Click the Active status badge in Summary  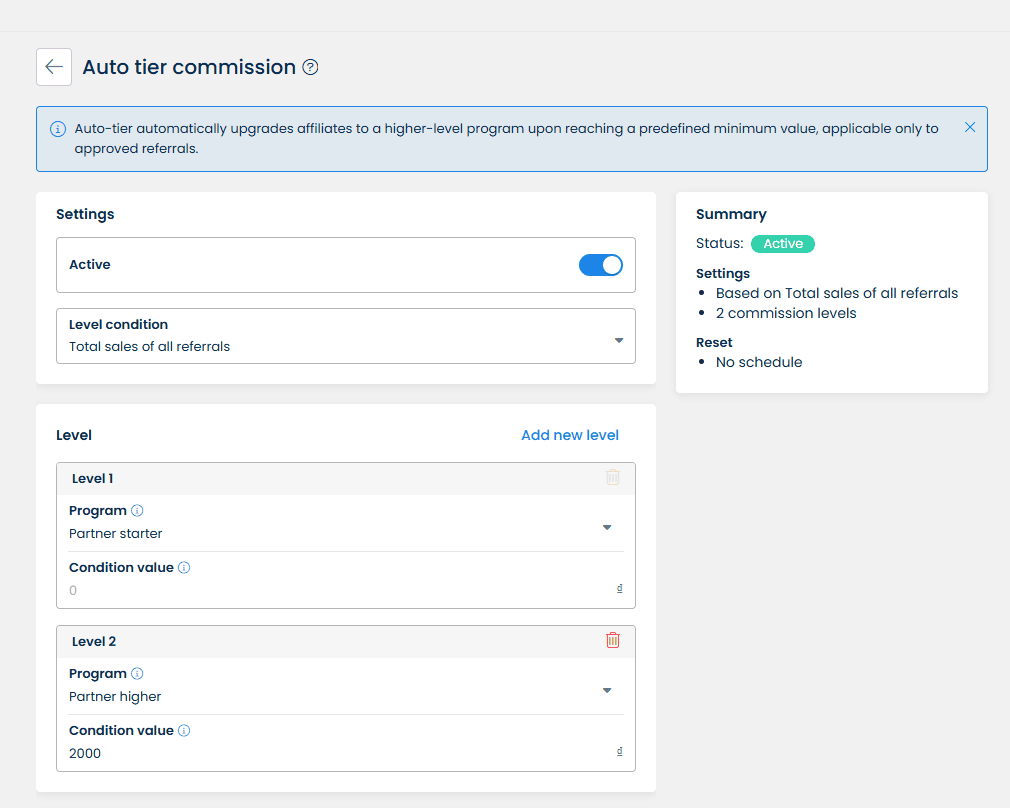(782, 244)
